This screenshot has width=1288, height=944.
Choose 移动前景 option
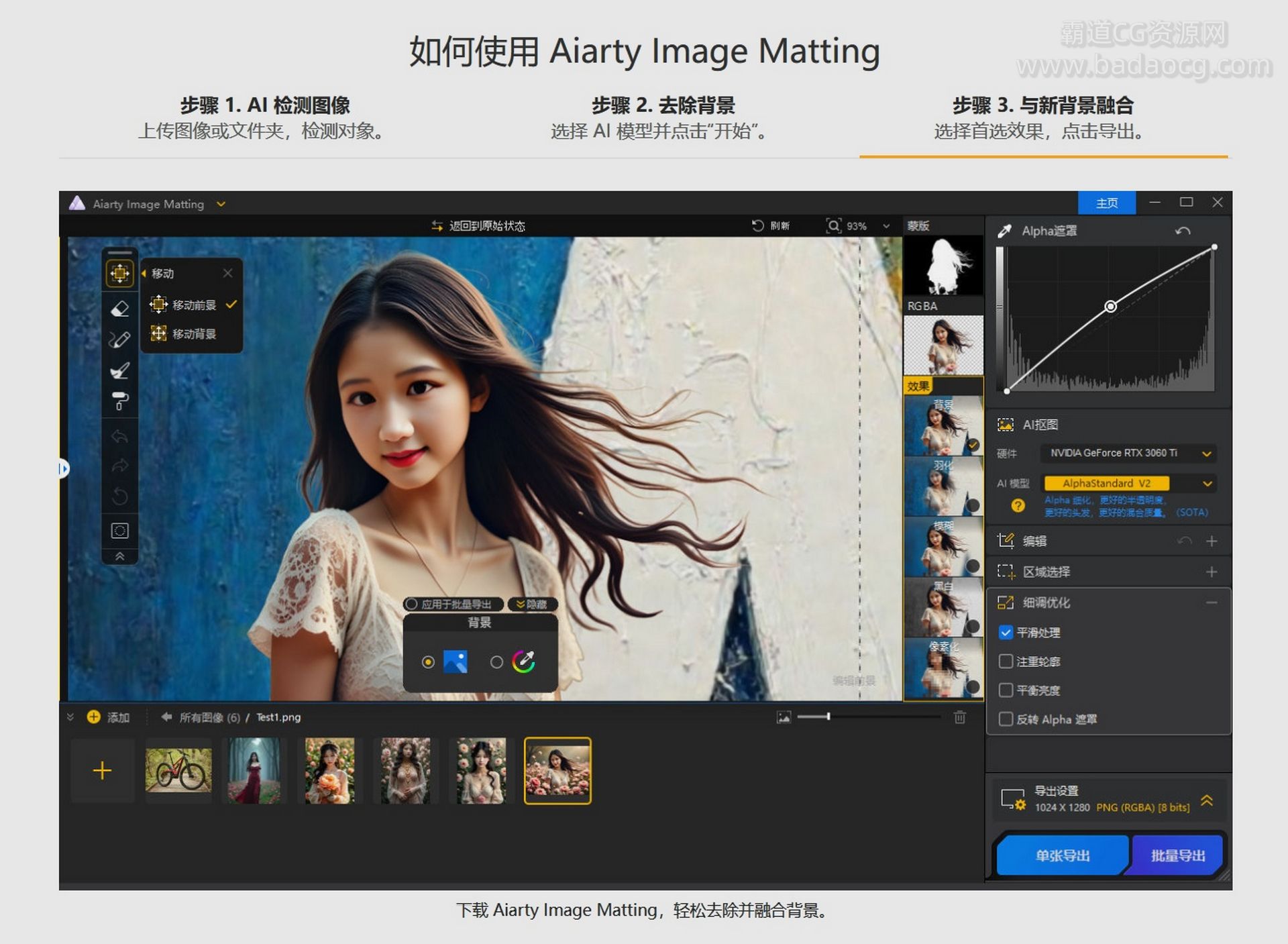point(193,305)
